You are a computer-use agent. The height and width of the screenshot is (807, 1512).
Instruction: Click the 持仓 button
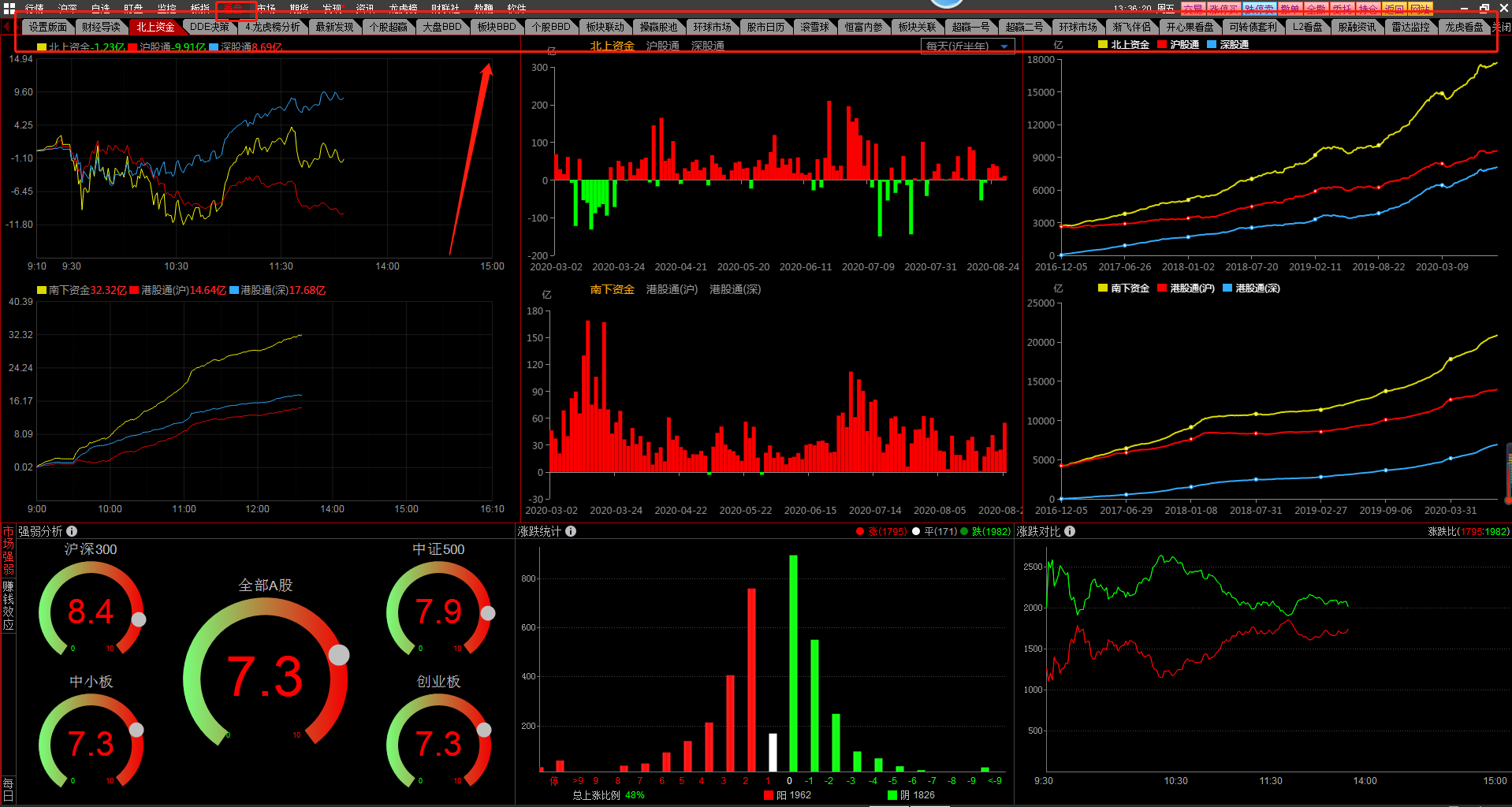(x=1368, y=9)
